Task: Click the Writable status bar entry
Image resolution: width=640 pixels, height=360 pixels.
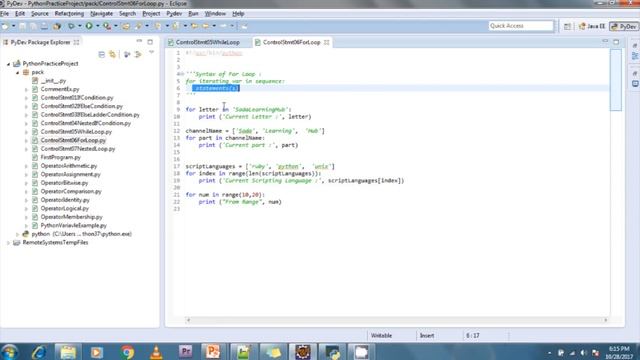Action: (381, 336)
